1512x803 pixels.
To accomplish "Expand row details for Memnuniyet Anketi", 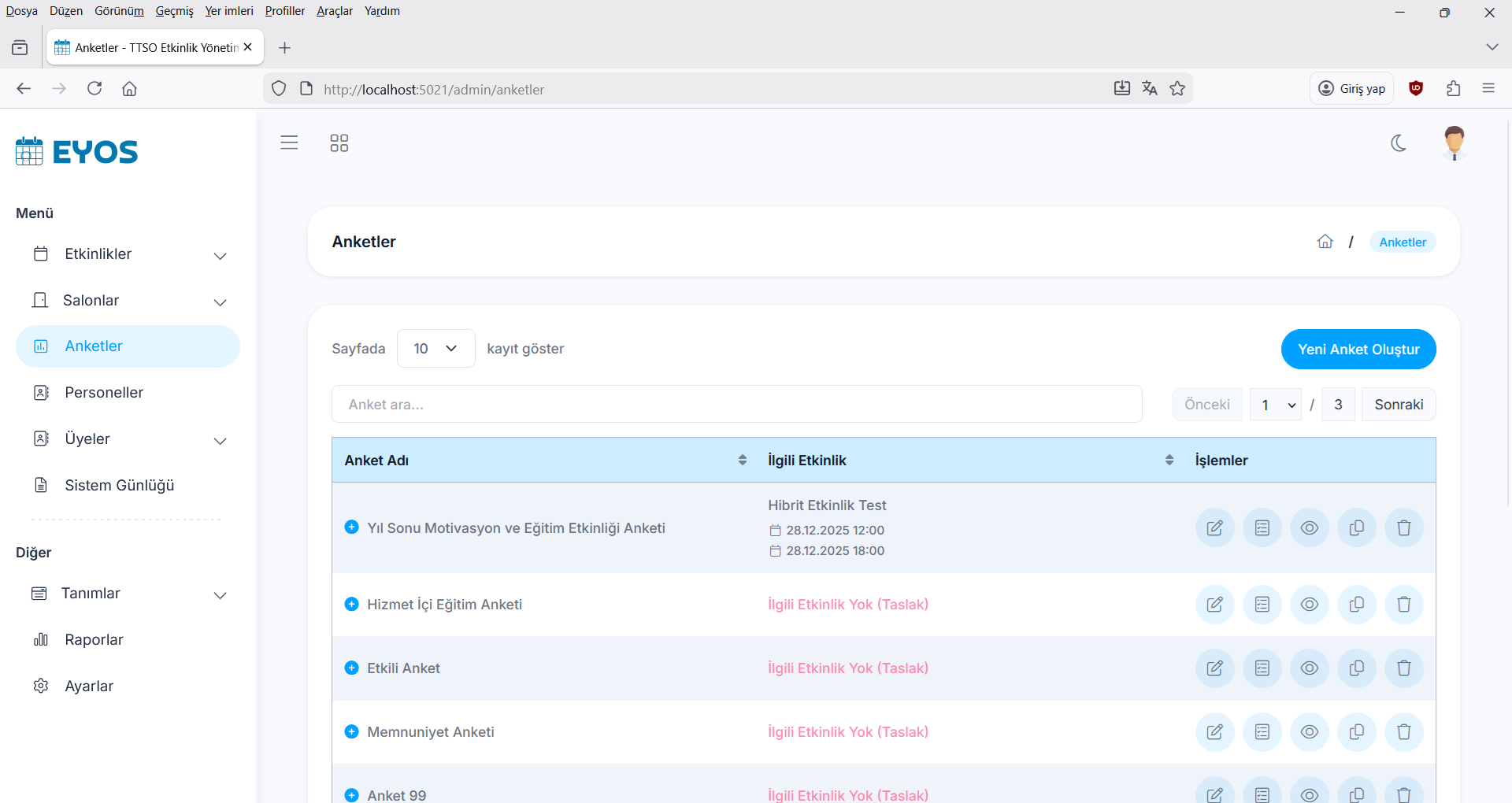I will [352, 732].
